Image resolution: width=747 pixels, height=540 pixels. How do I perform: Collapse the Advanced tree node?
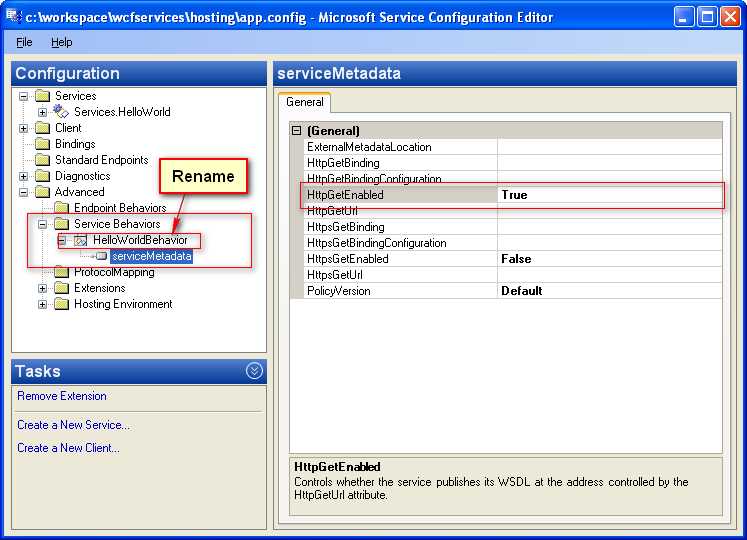[23, 193]
